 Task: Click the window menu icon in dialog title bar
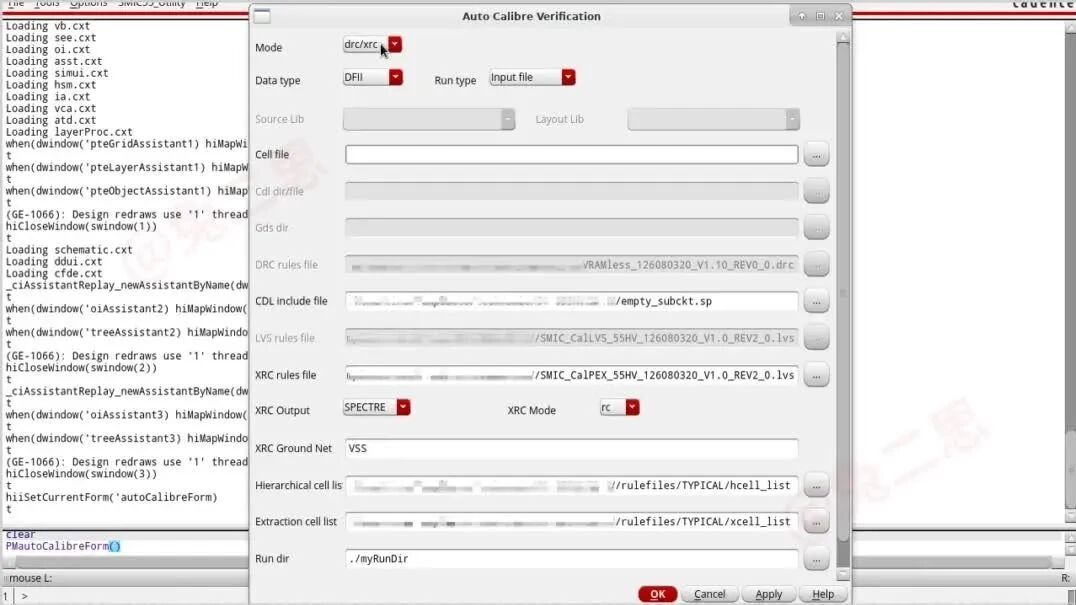point(262,16)
